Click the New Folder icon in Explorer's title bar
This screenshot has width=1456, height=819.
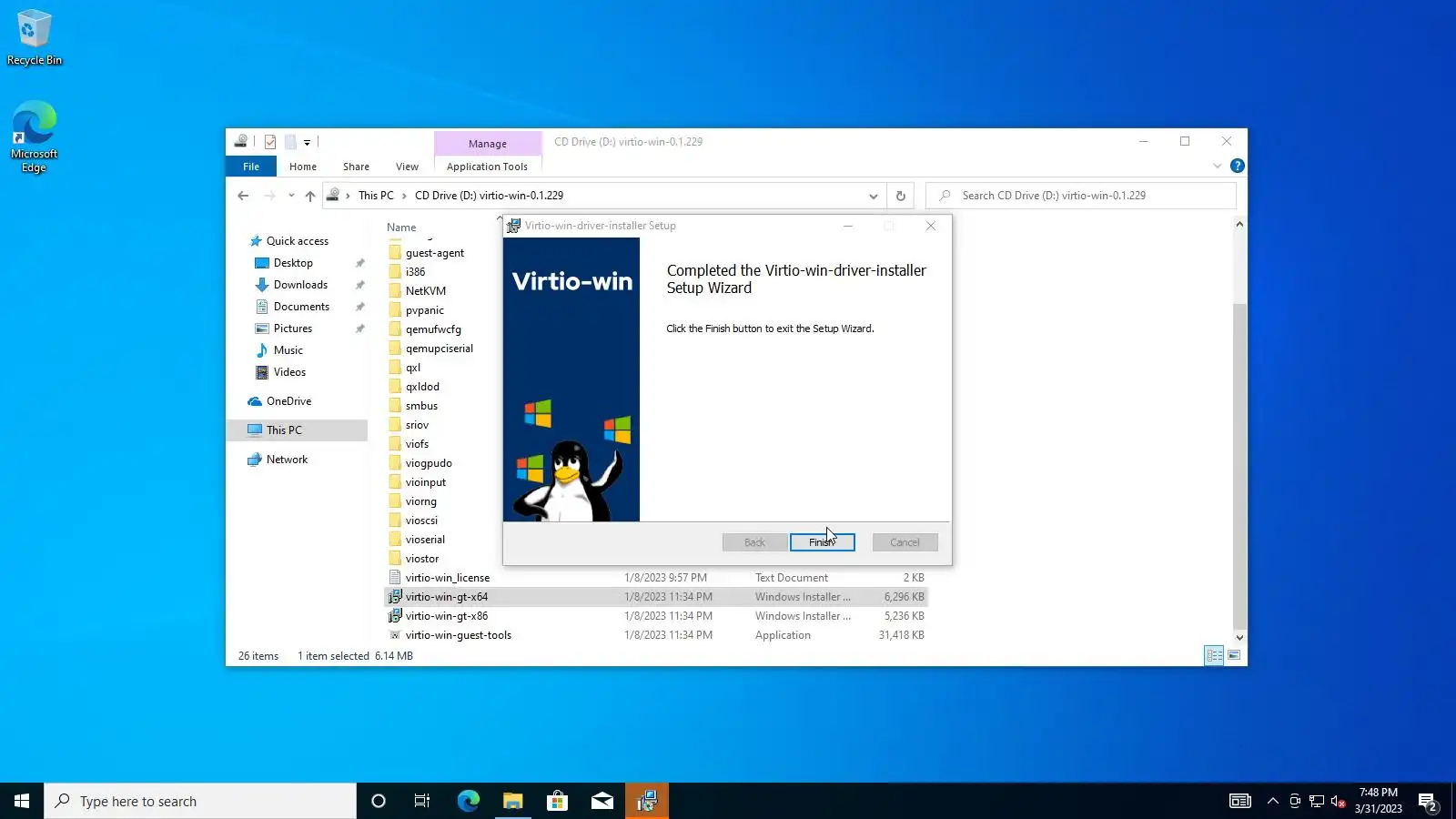[x=290, y=142]
